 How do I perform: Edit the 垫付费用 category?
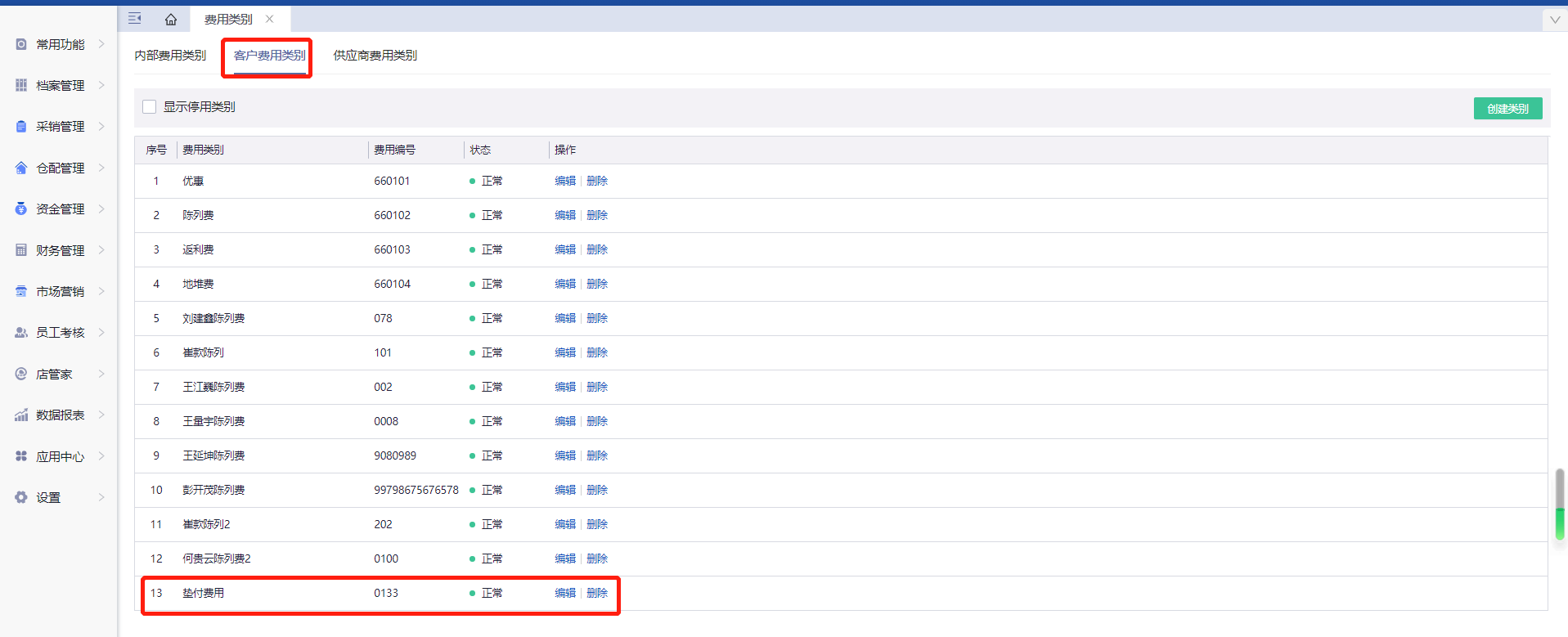[x=565, y=593]
